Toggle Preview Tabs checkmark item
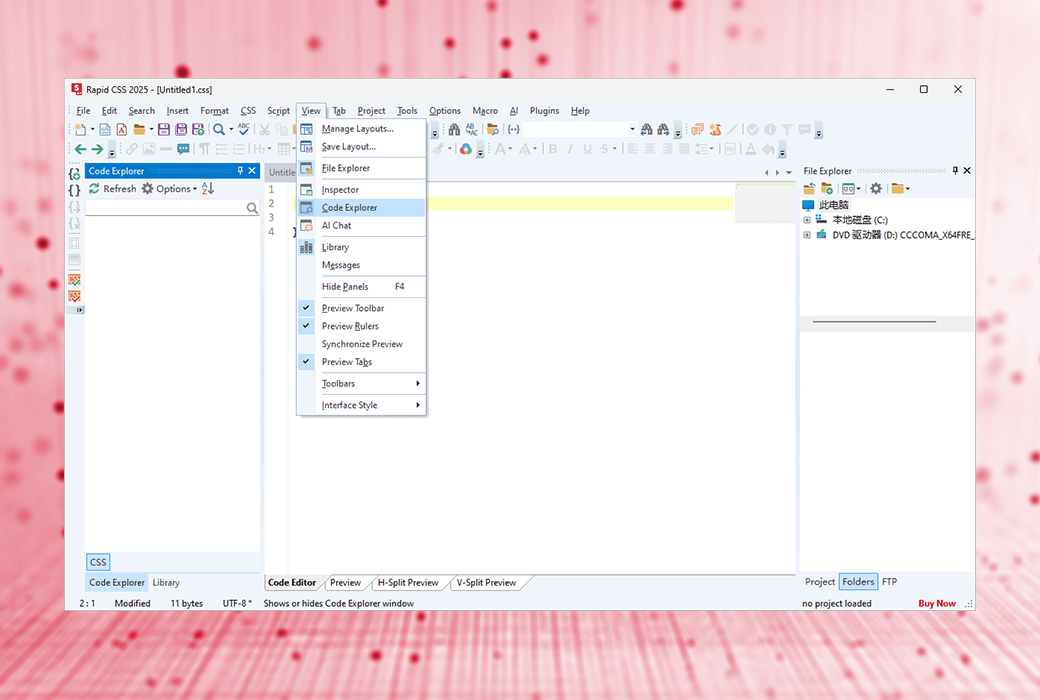The height and width of the screenshot is (700, 1040). coord(361,362)
